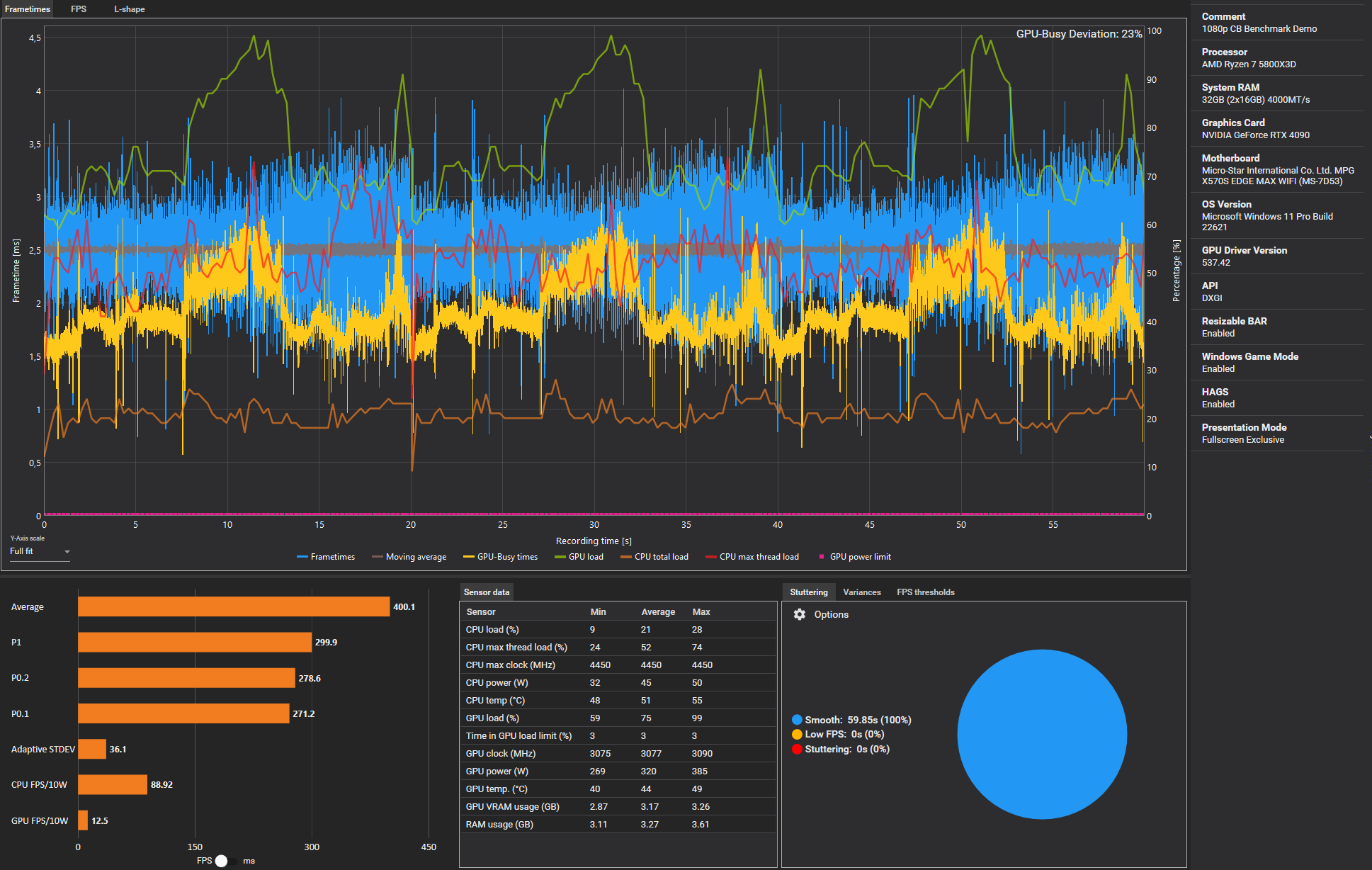Select the CPU temp (°C) row
This screenshot has height=870, width=1372.
[618, 700]
